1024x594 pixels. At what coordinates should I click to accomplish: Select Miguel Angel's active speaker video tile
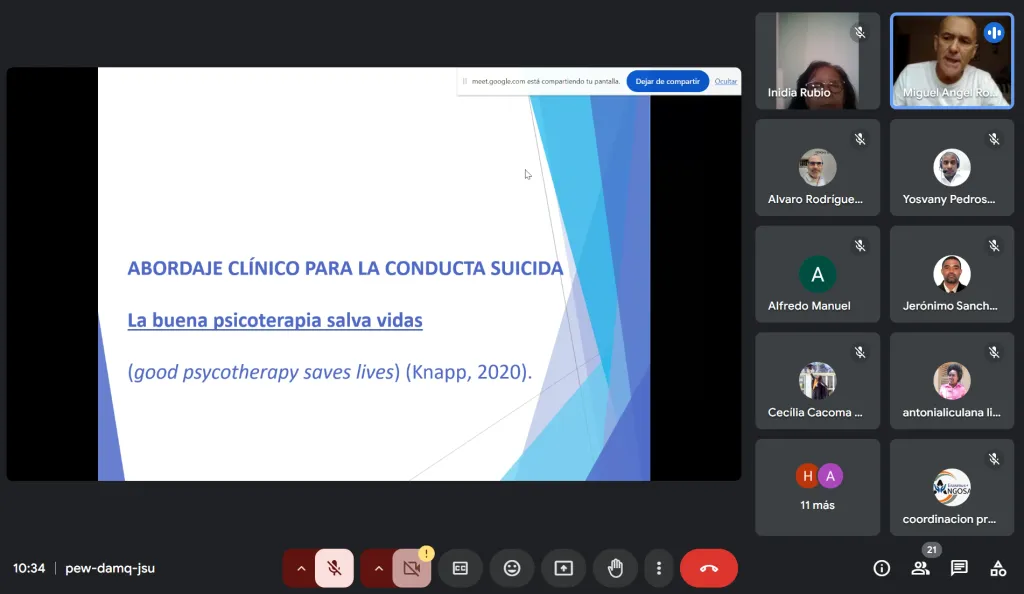[952, 60]
